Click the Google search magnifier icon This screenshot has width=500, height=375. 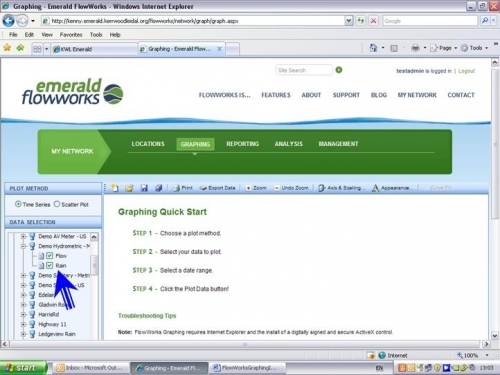(x=485, y=21)
